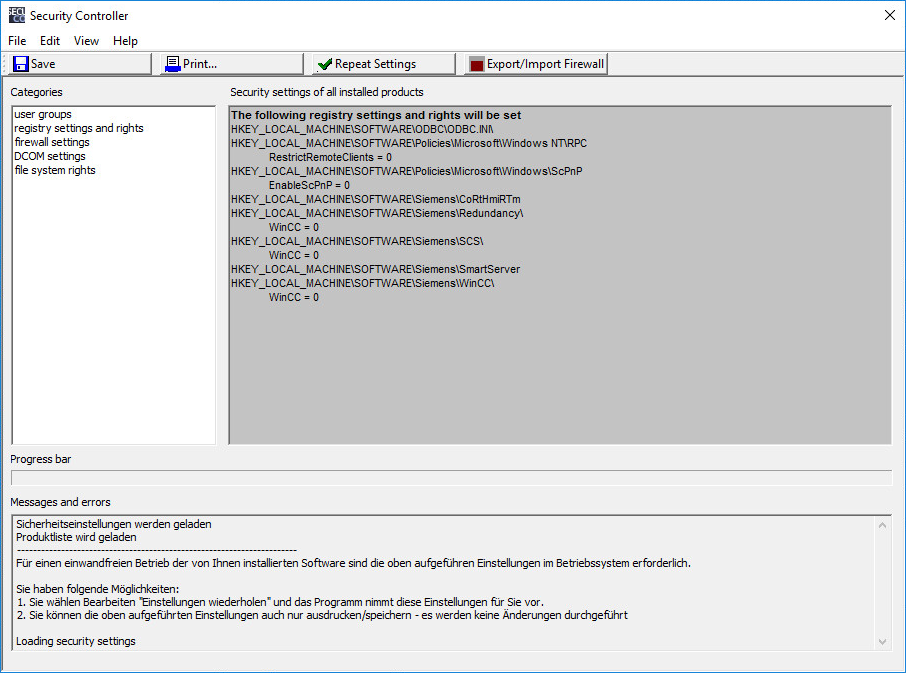This screenshot has height=673, width=906.
Task: Click 'Security settings of all installed products' label
Action: coord(327,92)
